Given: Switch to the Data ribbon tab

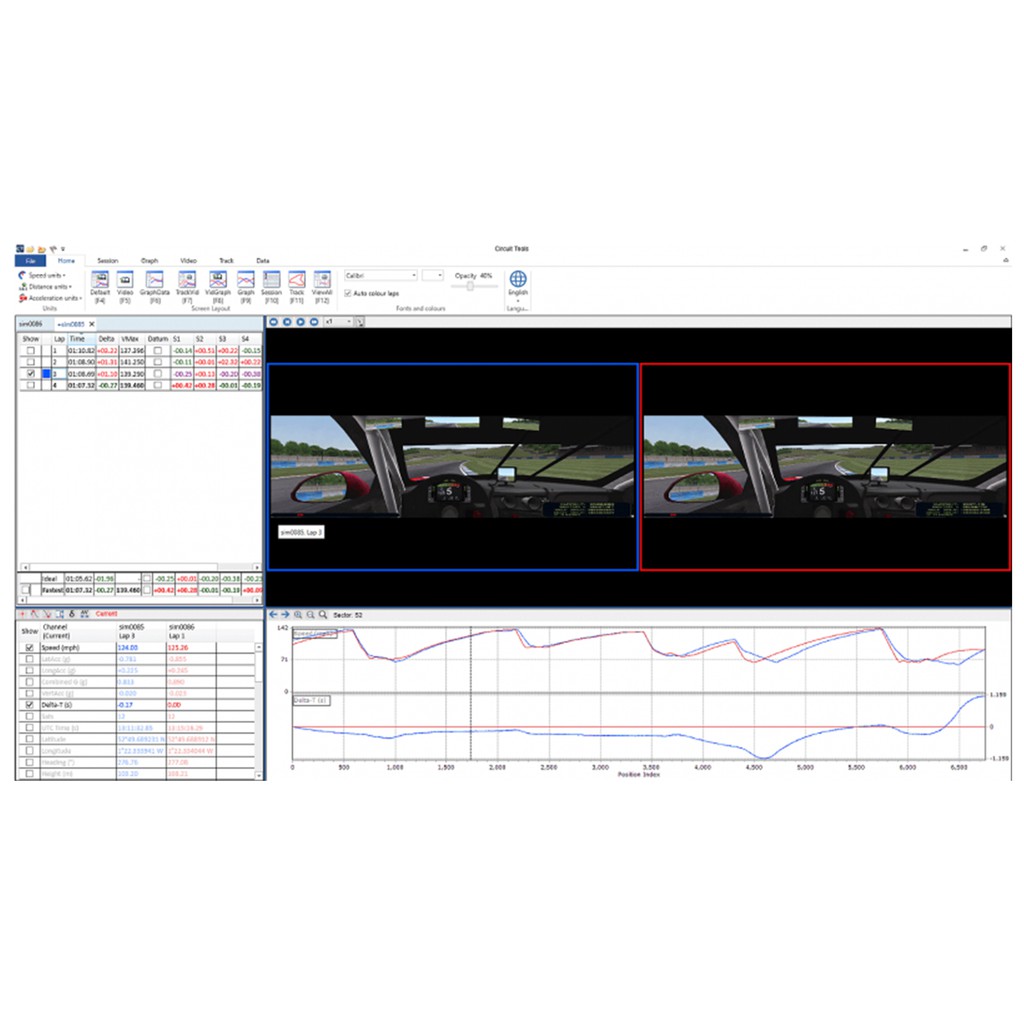Looking at the screenshot, I should (263, 261).
